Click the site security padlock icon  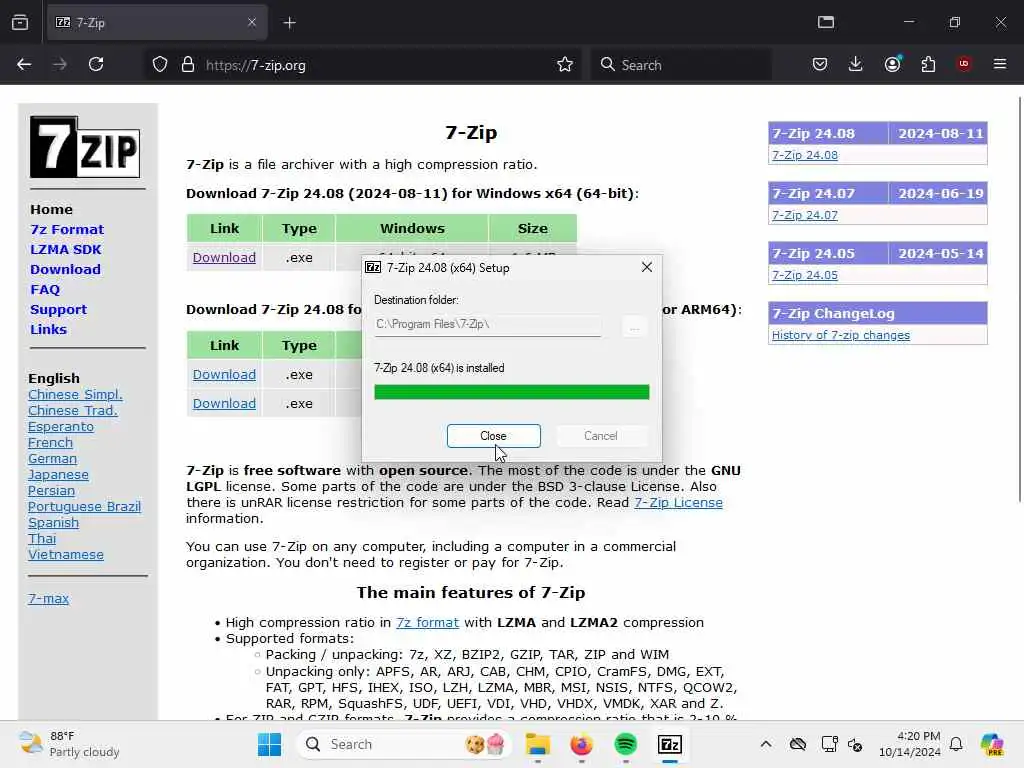188,65
